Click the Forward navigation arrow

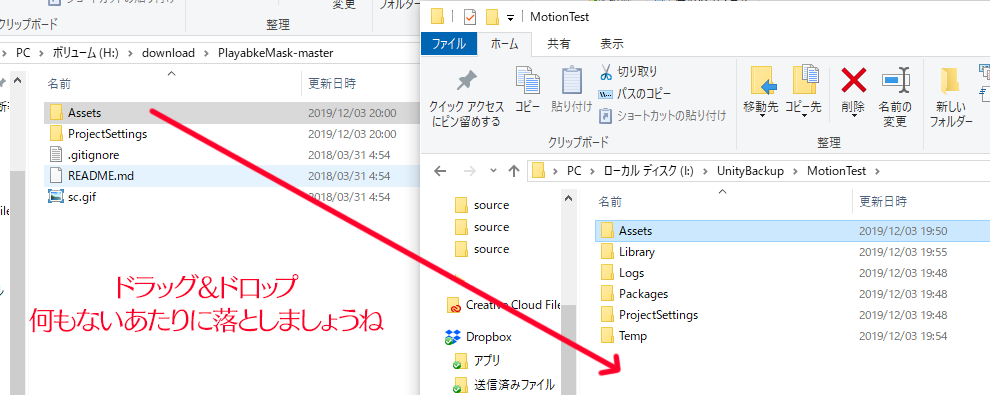469,170
